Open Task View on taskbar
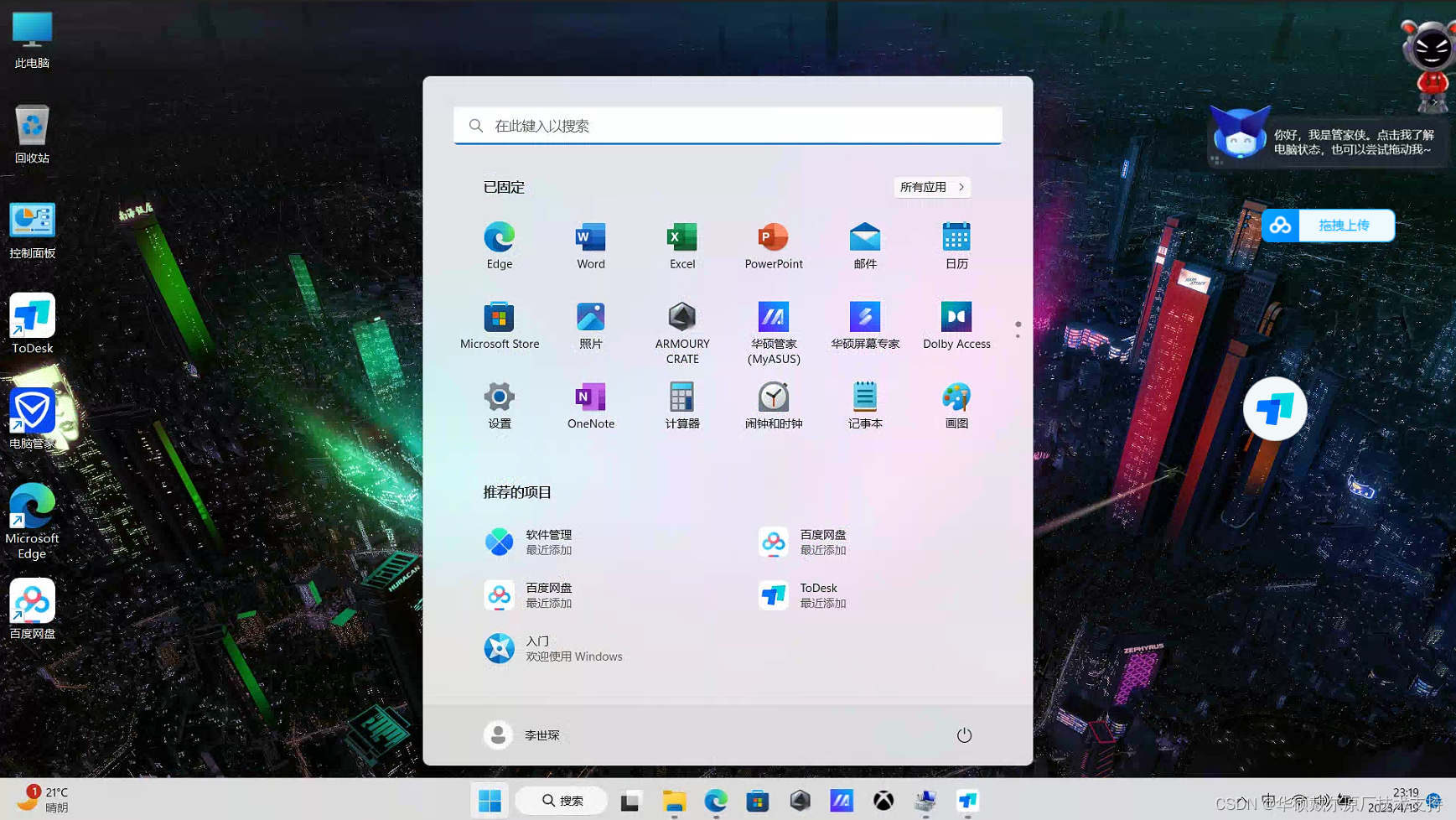 point(630,801)
